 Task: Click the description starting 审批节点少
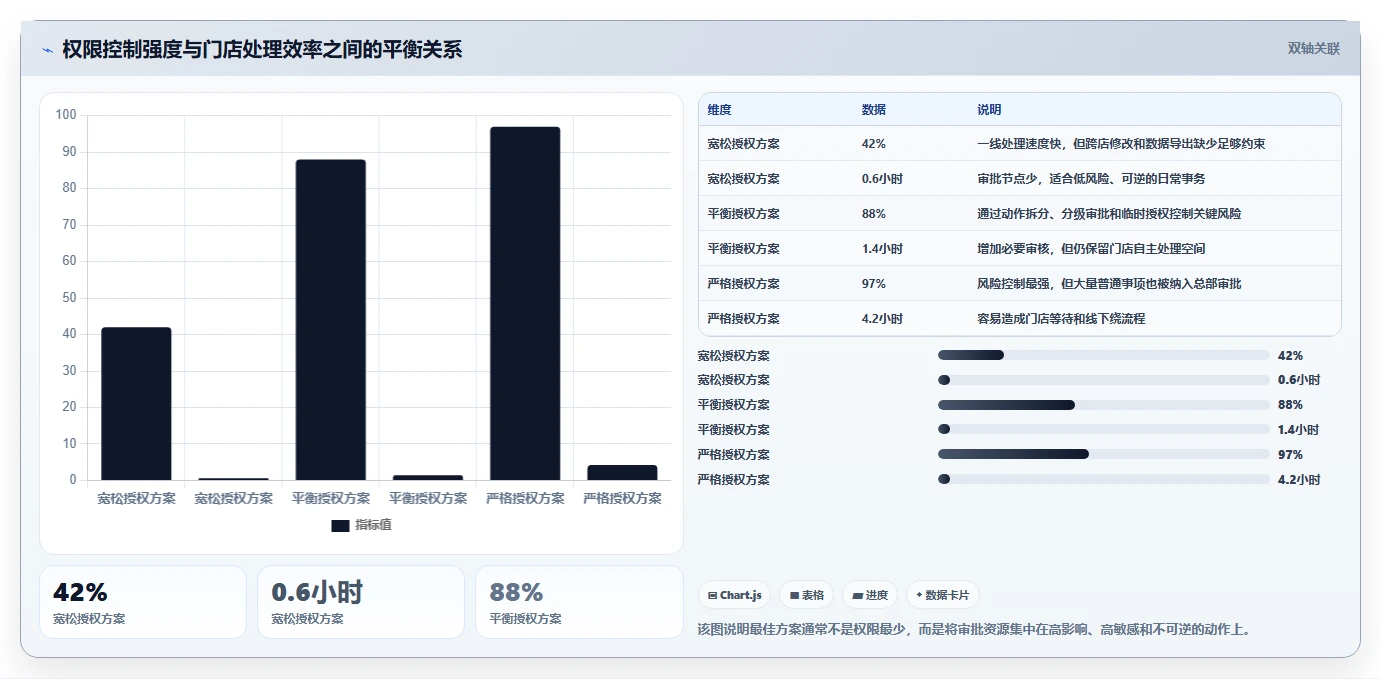point(1091,179)
